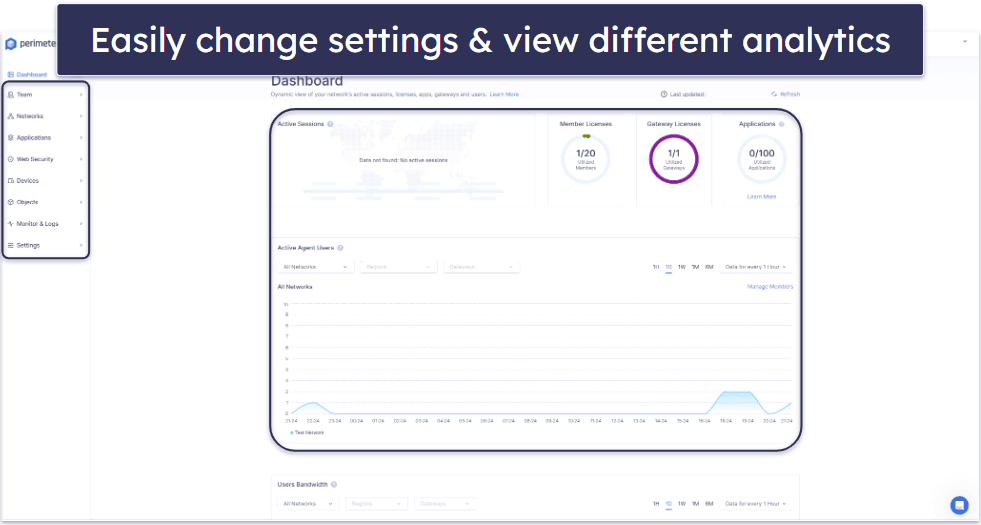
Task: Expand the Applications submenu chevron
Action: pyautogui.click(x=81, y=138)
